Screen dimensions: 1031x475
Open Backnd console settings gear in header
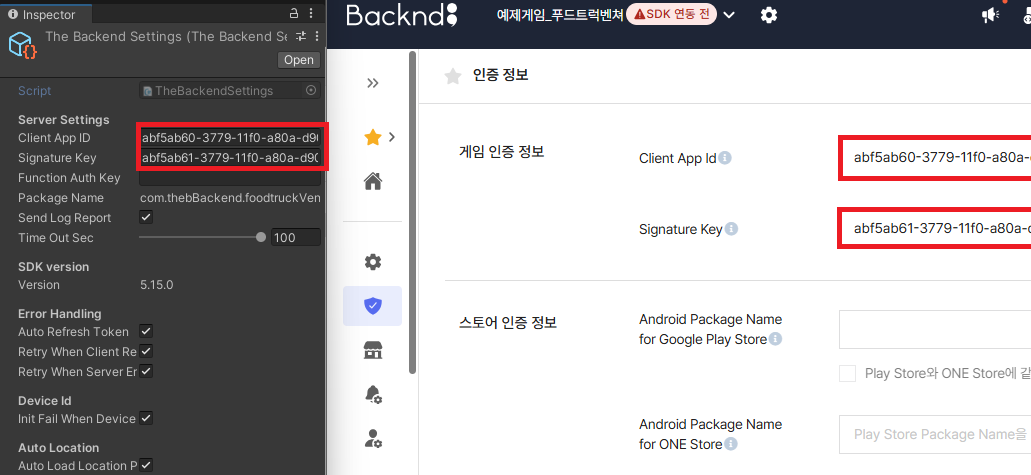[769, 15]
